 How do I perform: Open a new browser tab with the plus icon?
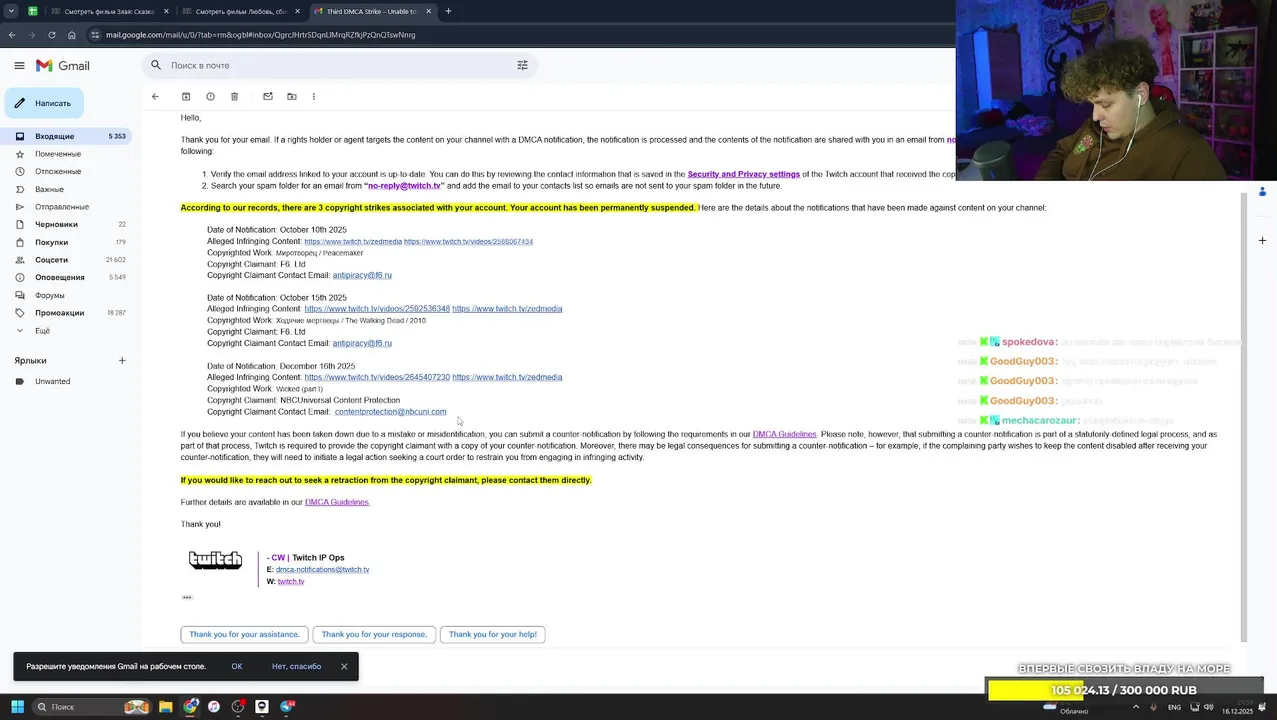[448, 11]
